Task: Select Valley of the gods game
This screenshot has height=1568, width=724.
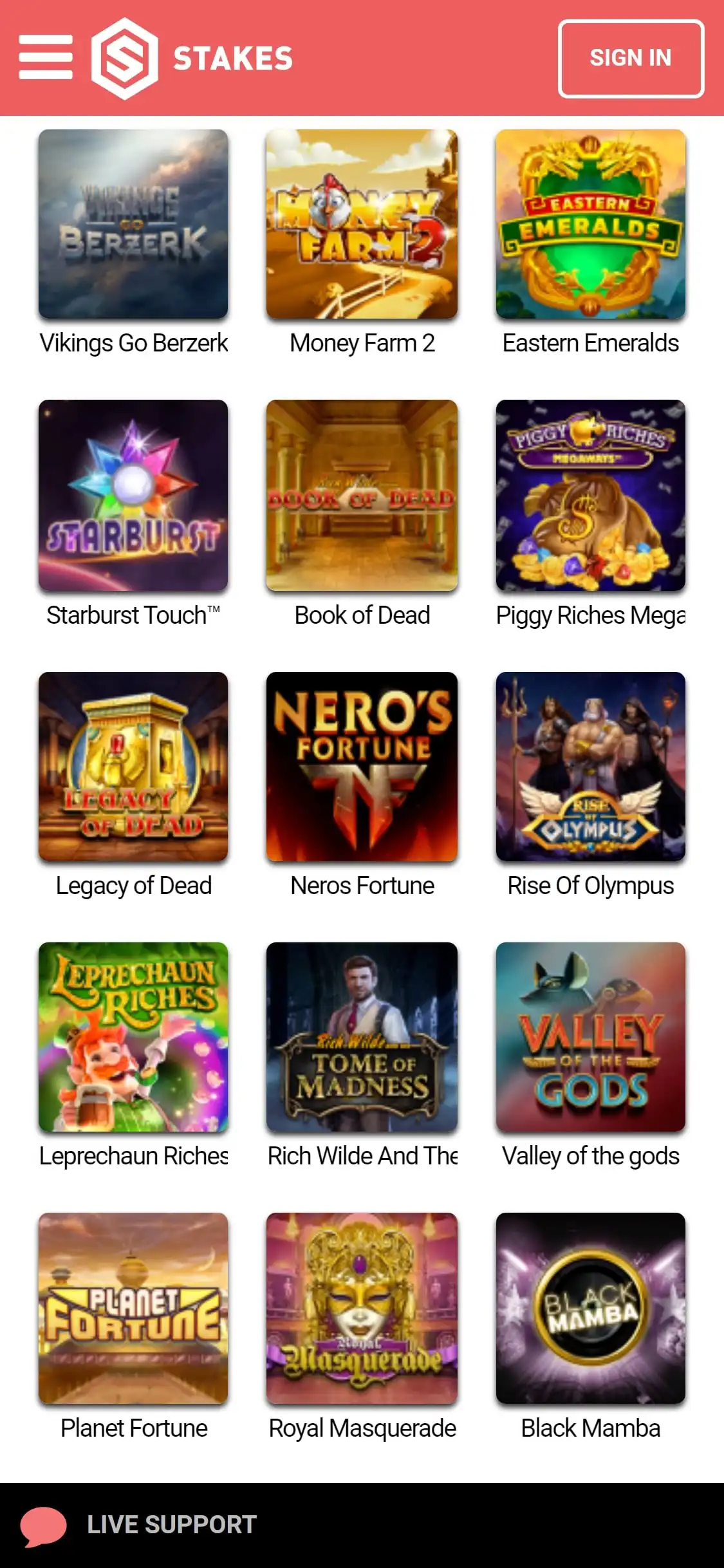Action: point(591,1037)
